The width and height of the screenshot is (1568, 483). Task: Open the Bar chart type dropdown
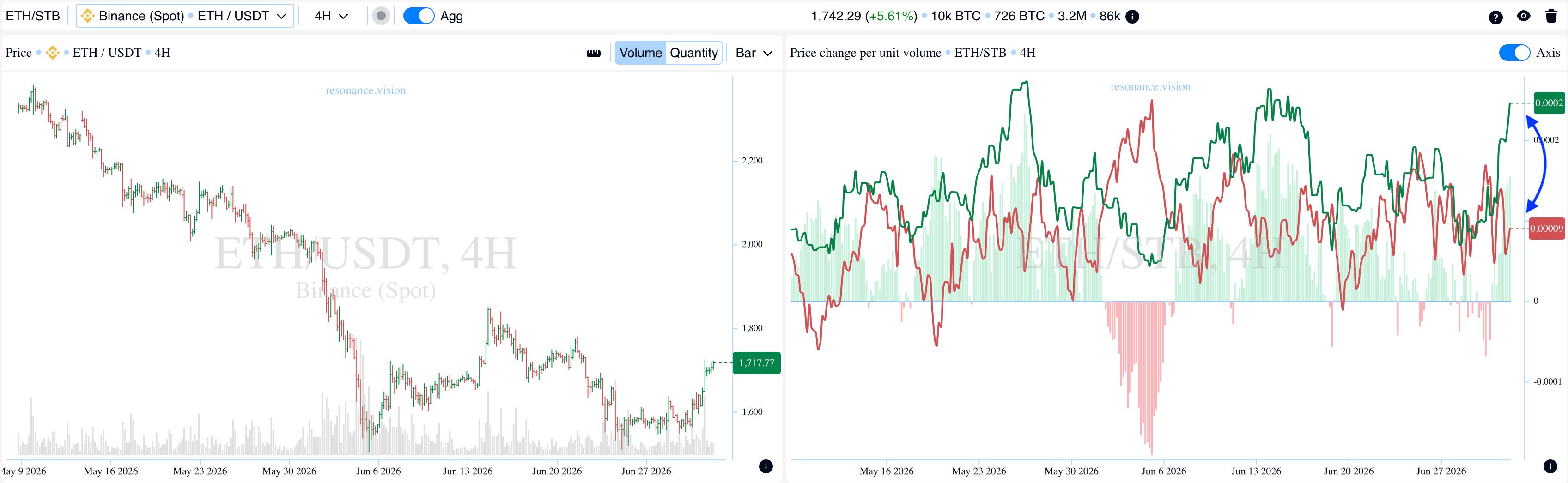[x=754, y=53]
